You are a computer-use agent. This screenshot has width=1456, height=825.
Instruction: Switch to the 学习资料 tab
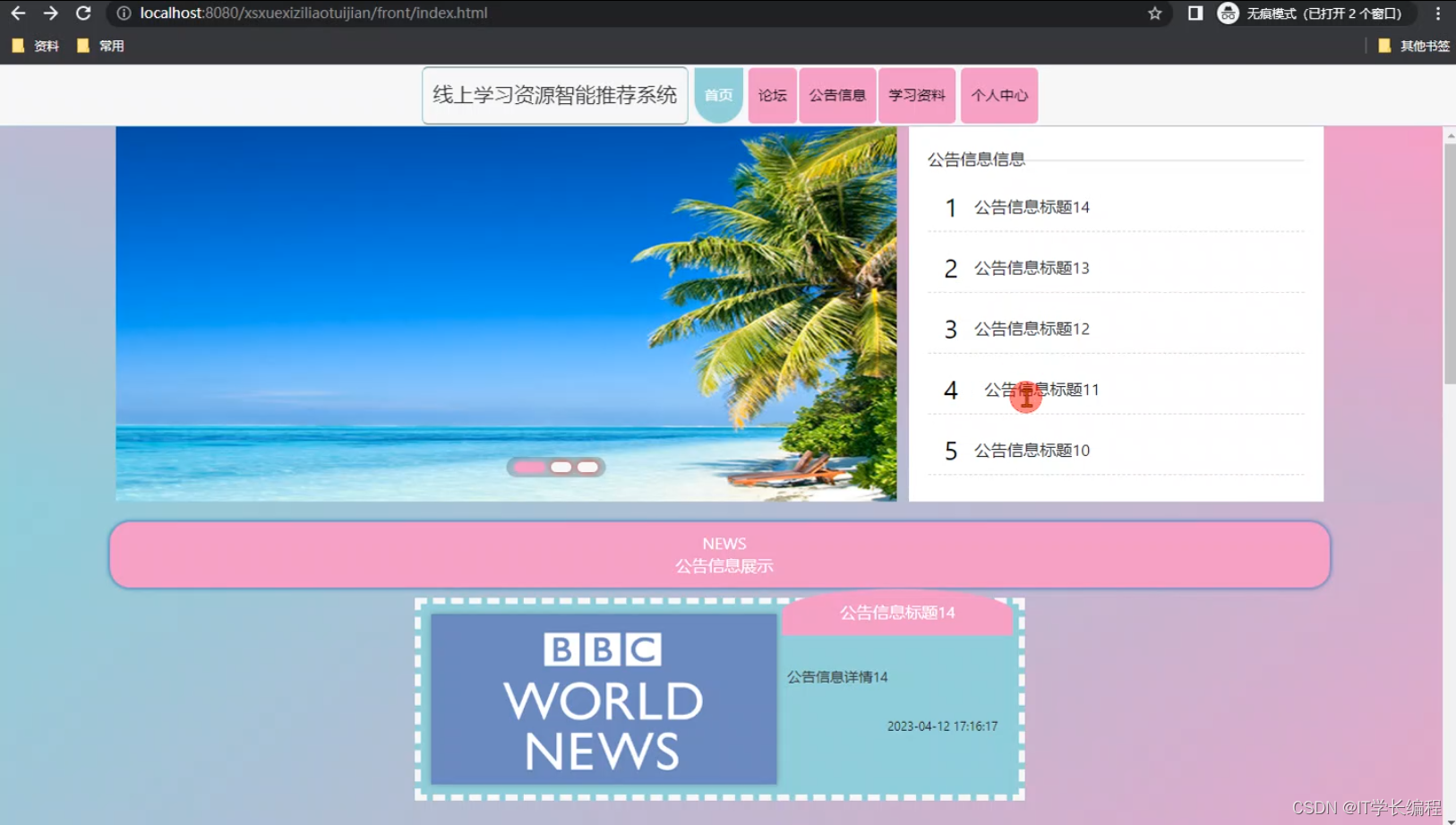tap(916, 95)
